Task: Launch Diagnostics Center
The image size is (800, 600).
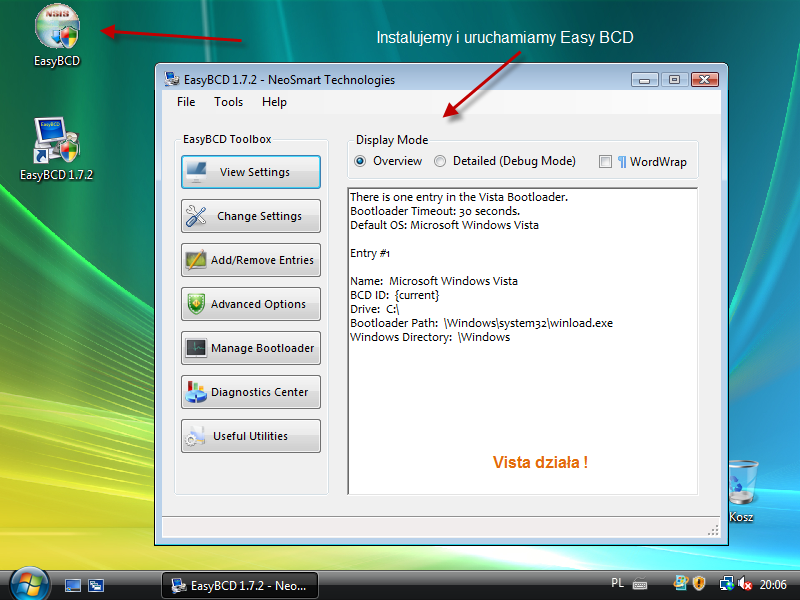Action: click(251, 392)
